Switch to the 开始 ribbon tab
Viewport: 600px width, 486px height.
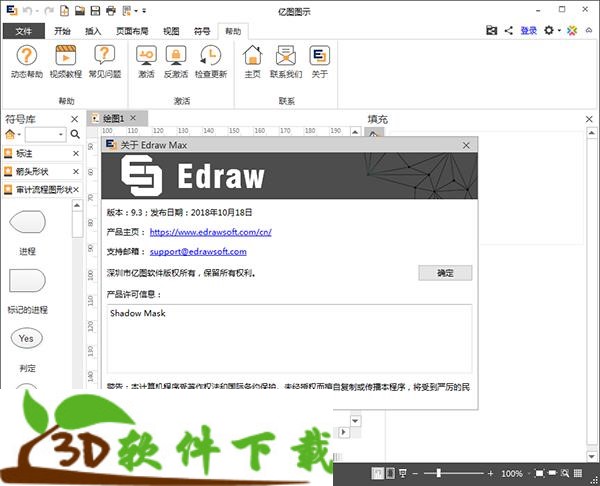(x=62, y=31)
